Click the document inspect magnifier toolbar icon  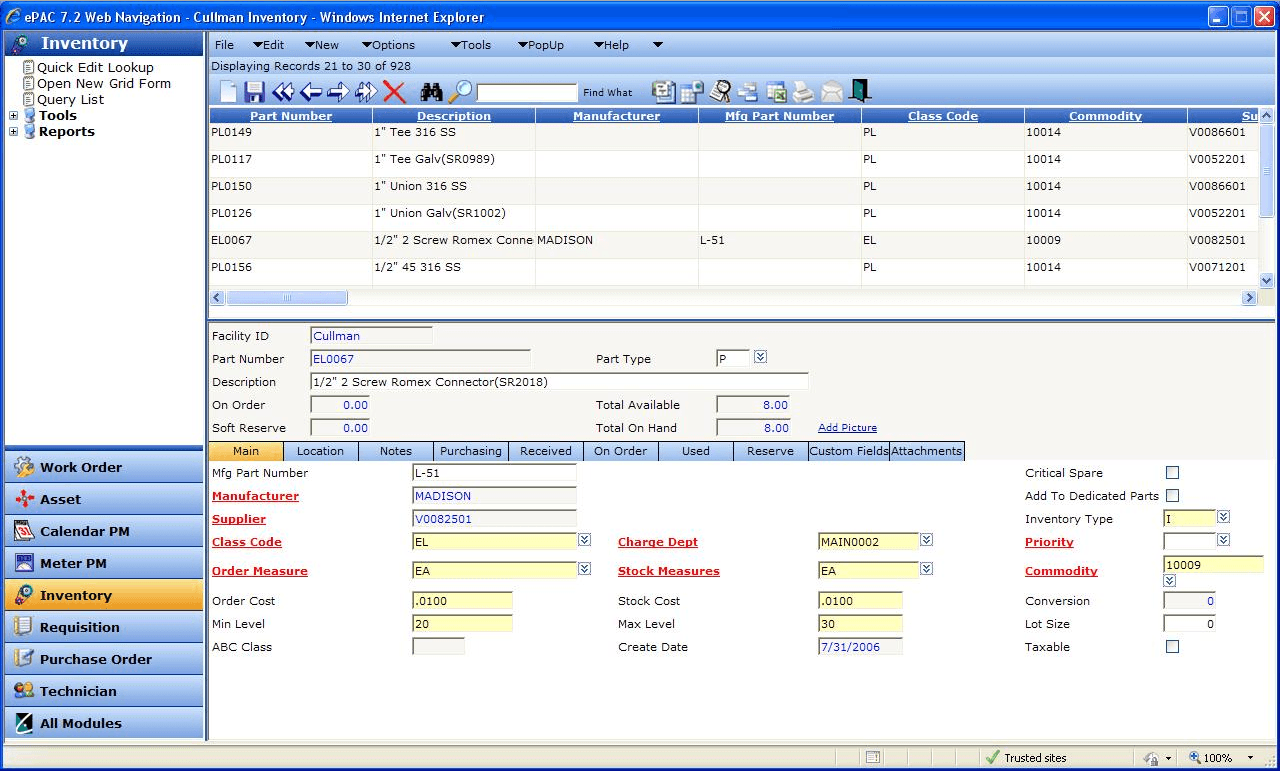click(720, 92)
